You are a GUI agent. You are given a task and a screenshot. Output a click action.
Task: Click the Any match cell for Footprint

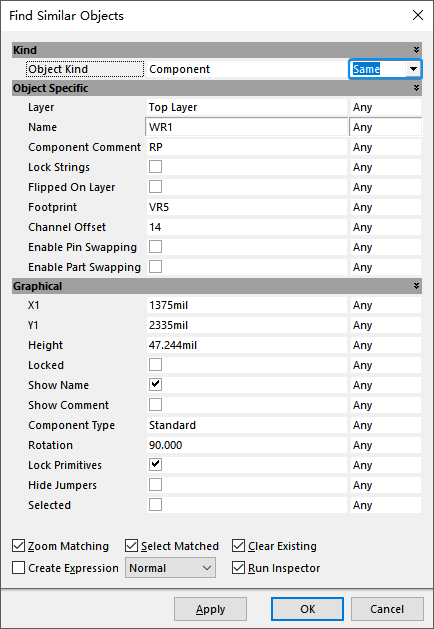(386, 207)
